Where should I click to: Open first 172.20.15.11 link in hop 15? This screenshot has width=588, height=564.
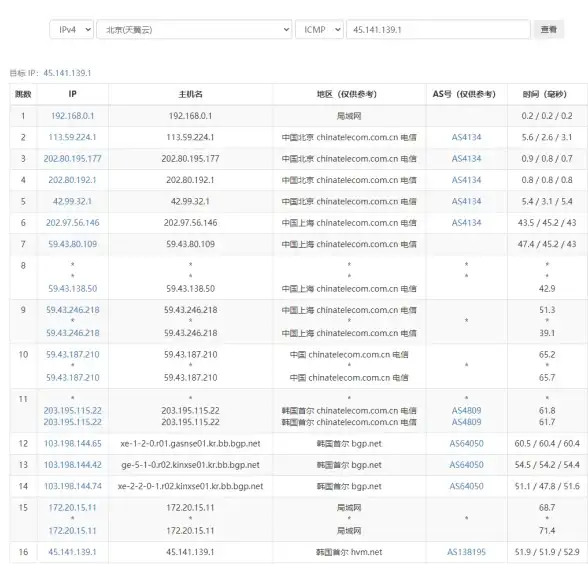coord(73,508)
